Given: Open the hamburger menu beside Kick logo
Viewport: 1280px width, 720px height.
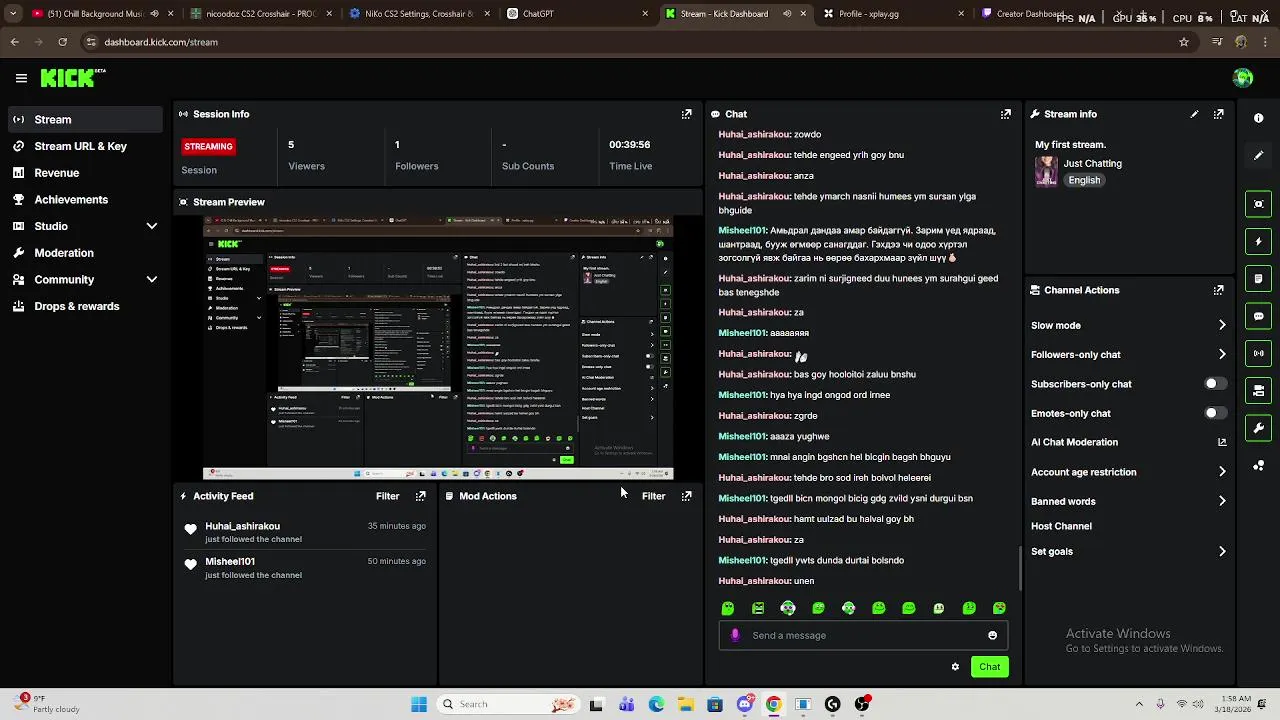Looking at the screenshot, I should pyautogui.click(x=21, y=78).
